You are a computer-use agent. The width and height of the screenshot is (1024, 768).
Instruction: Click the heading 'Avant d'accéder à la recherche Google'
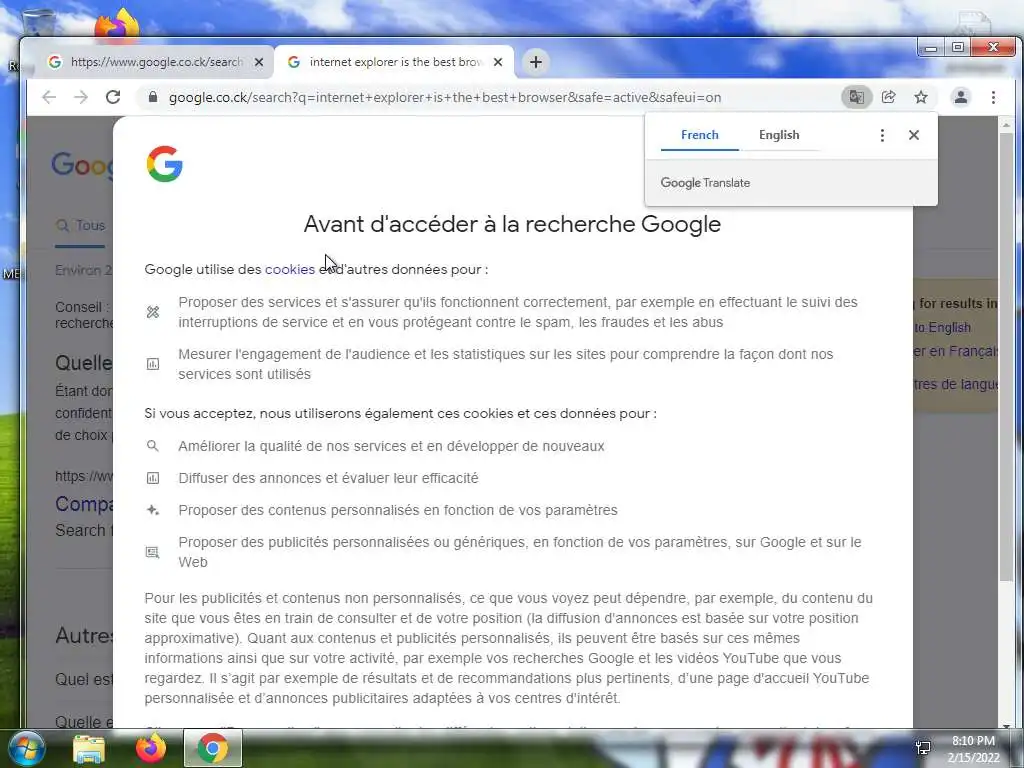click(512, 224)
